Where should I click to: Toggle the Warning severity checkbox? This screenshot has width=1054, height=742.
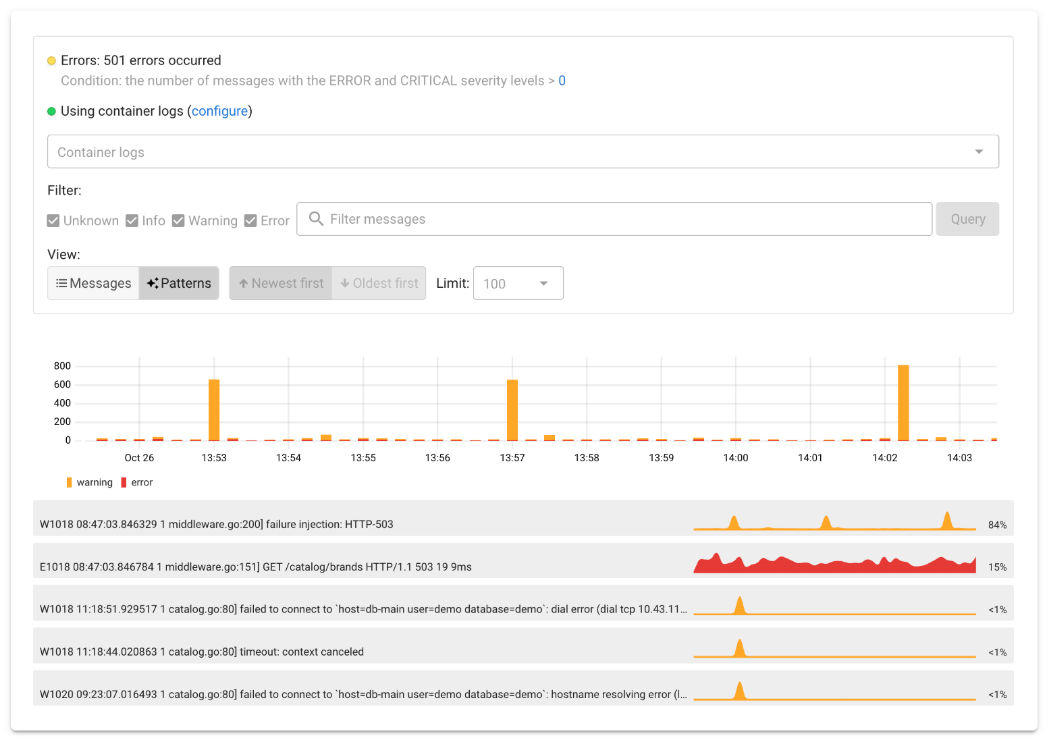tap(178, 220)
